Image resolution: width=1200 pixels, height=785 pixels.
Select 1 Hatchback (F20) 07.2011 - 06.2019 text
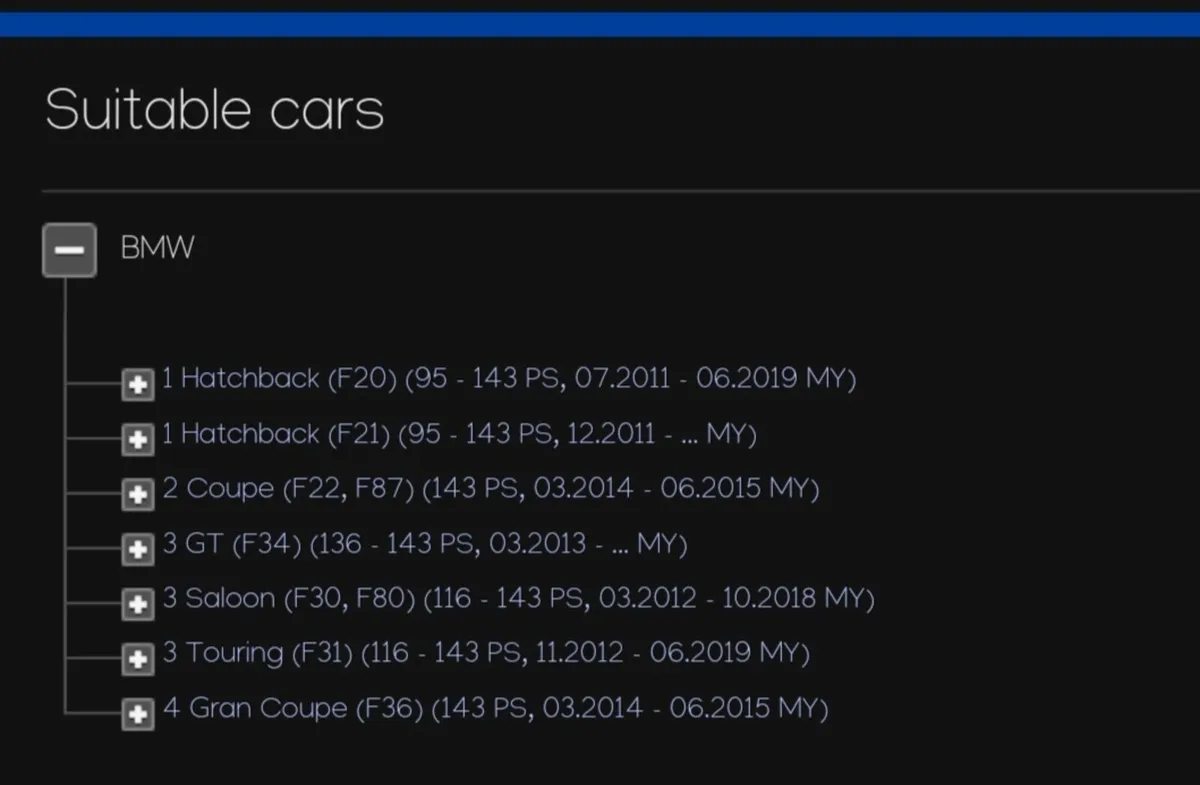click(508, 379)
